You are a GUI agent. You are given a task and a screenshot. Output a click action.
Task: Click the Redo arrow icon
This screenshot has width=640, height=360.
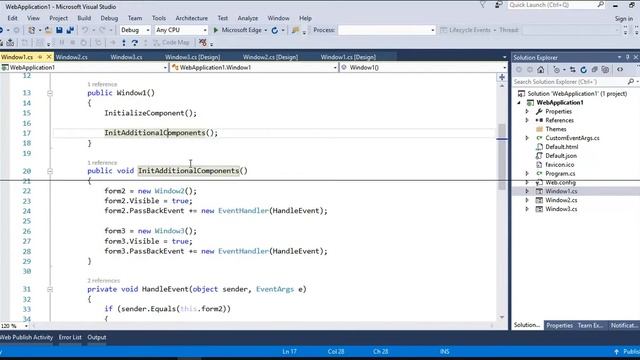click(x=102, y=30)
